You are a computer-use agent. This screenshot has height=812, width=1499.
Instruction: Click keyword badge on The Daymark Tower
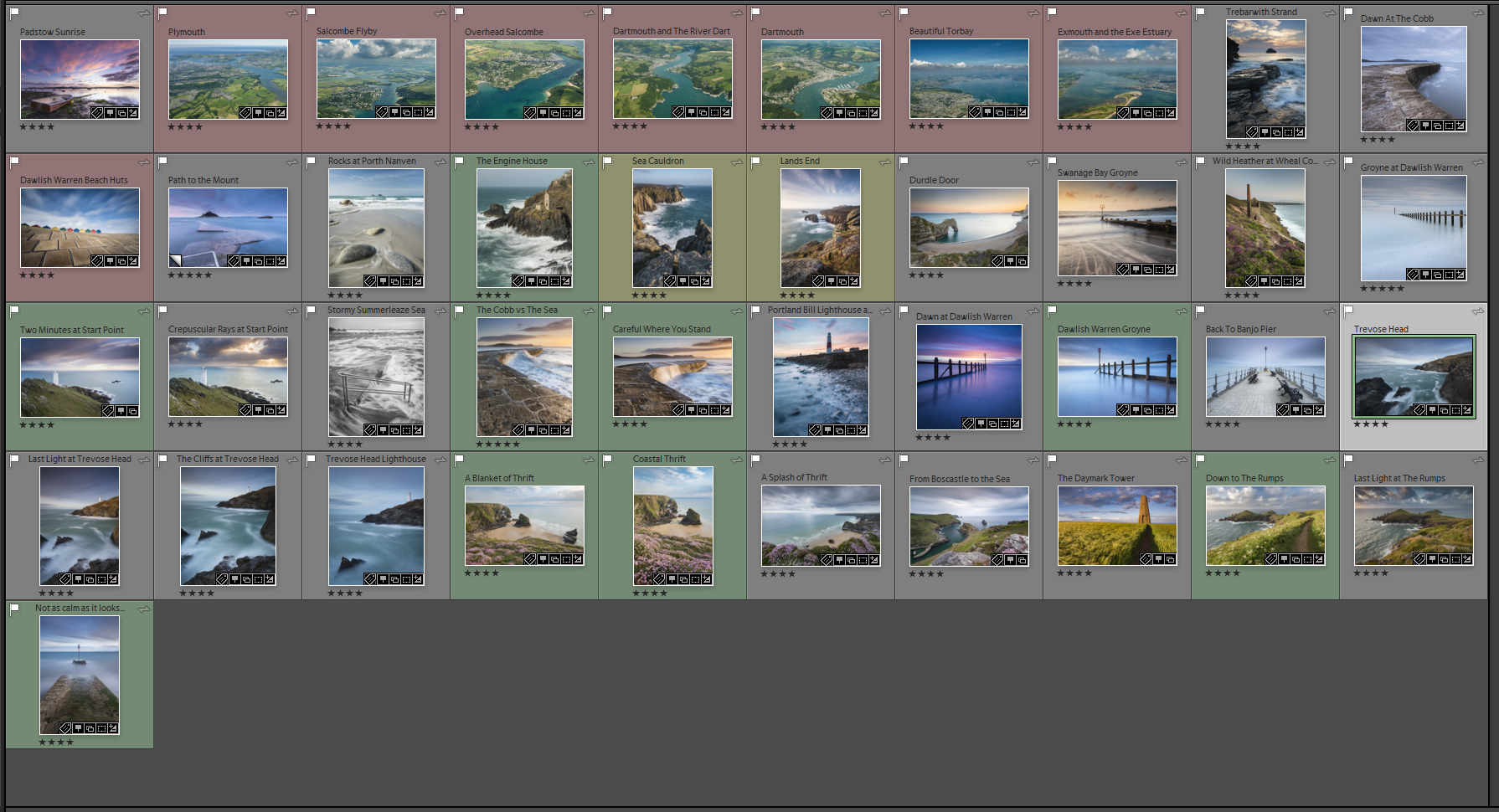coord(1146,558)
